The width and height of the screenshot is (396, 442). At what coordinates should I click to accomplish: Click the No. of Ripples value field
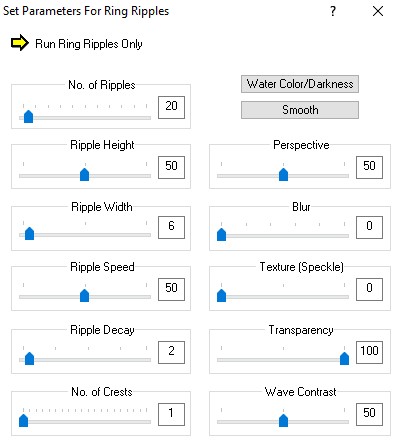tap(171, 107)
